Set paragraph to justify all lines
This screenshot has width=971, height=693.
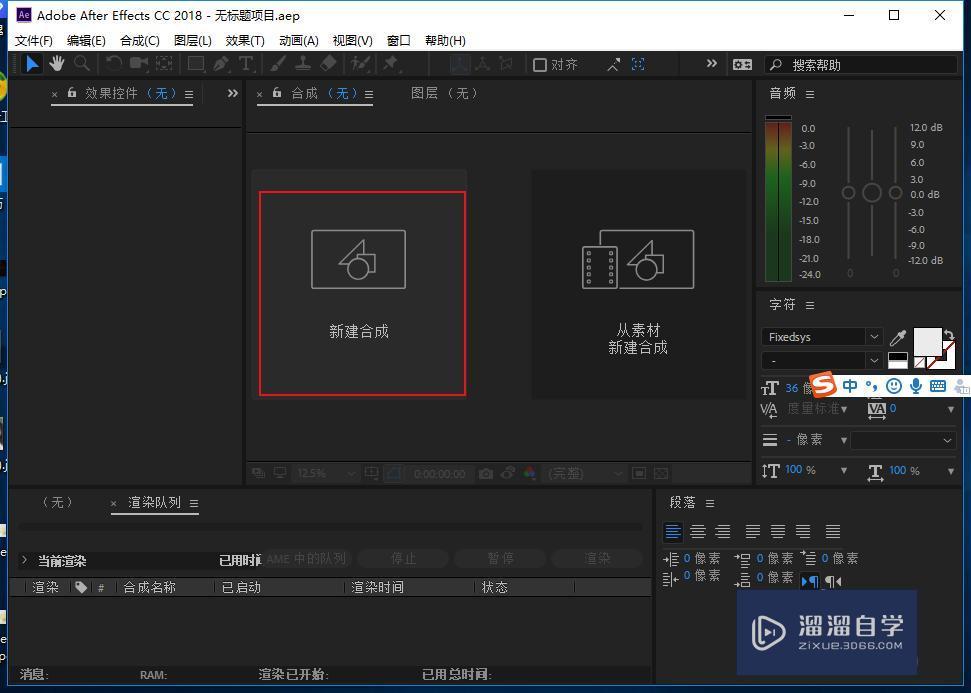coord(833,531)
